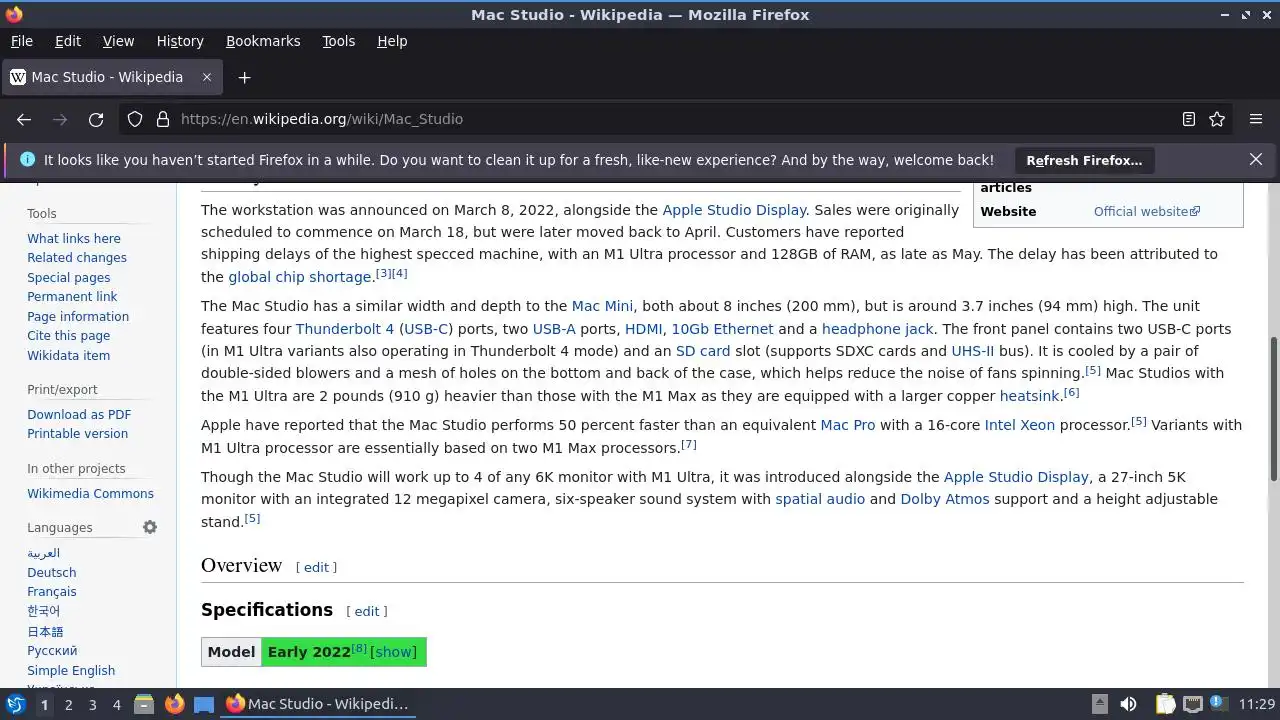Open the History menu
This screenshot has height=720, width=1280.
[180, 41]
